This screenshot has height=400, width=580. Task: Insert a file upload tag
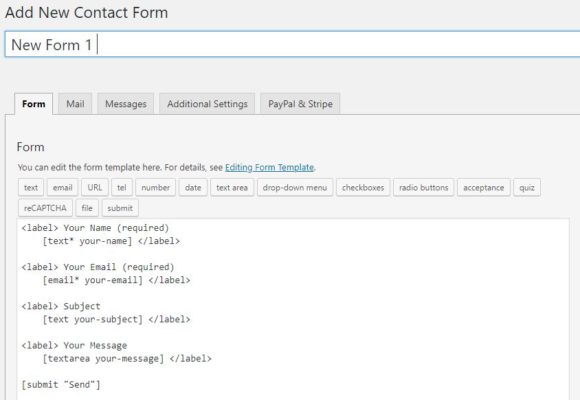pyautogui.click(x=87, y=208)
